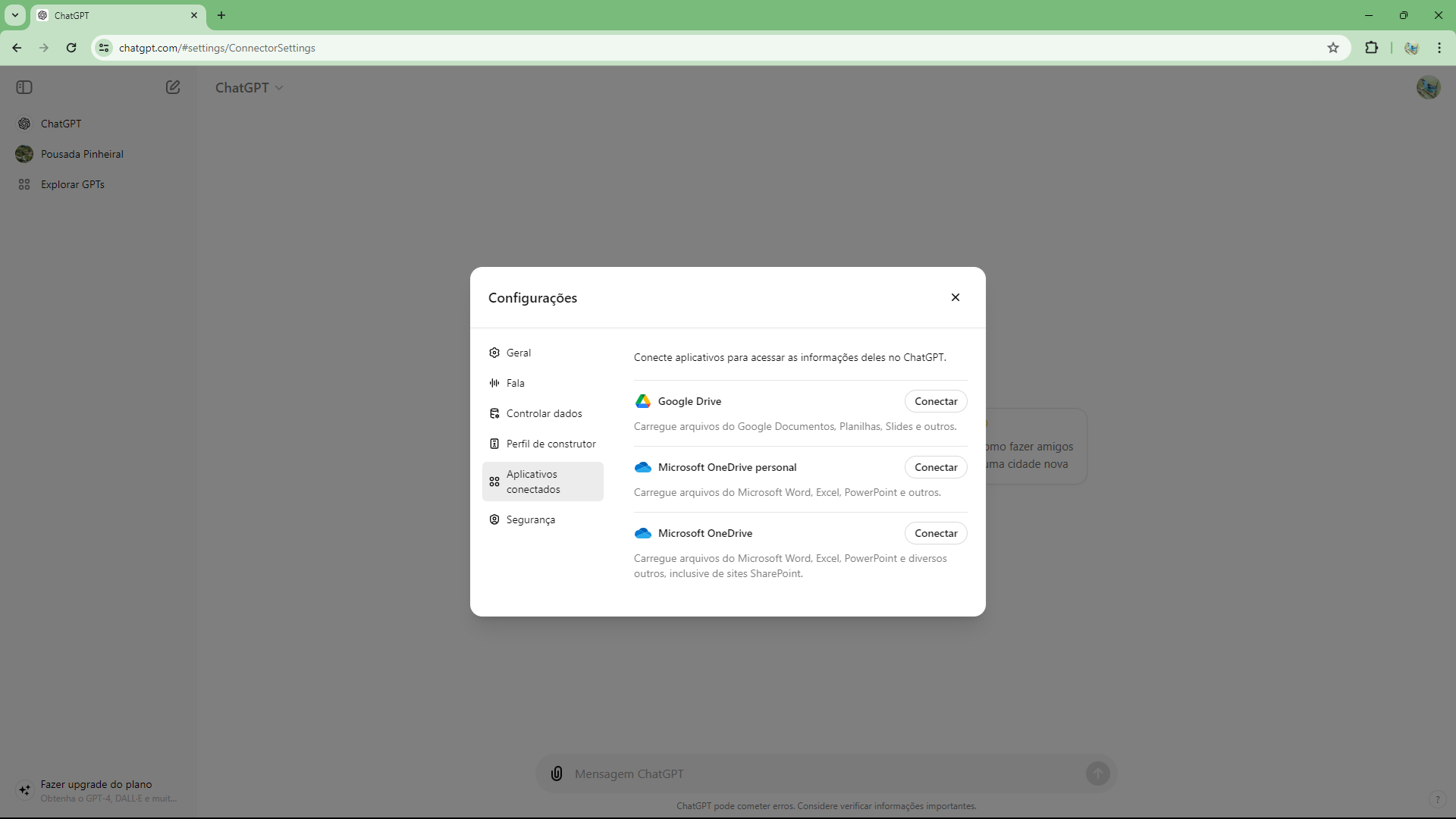Click the attach file paperclip icon

[x=557, y=773]
